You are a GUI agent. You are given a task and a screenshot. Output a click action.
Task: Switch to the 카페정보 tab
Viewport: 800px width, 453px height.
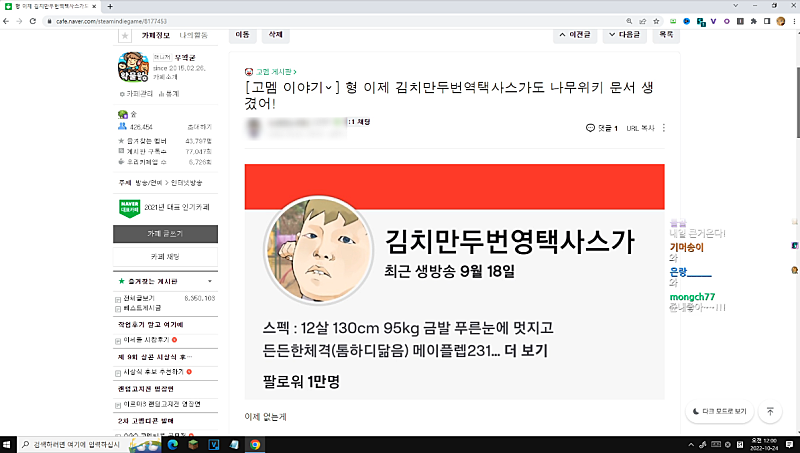point(156,35)
